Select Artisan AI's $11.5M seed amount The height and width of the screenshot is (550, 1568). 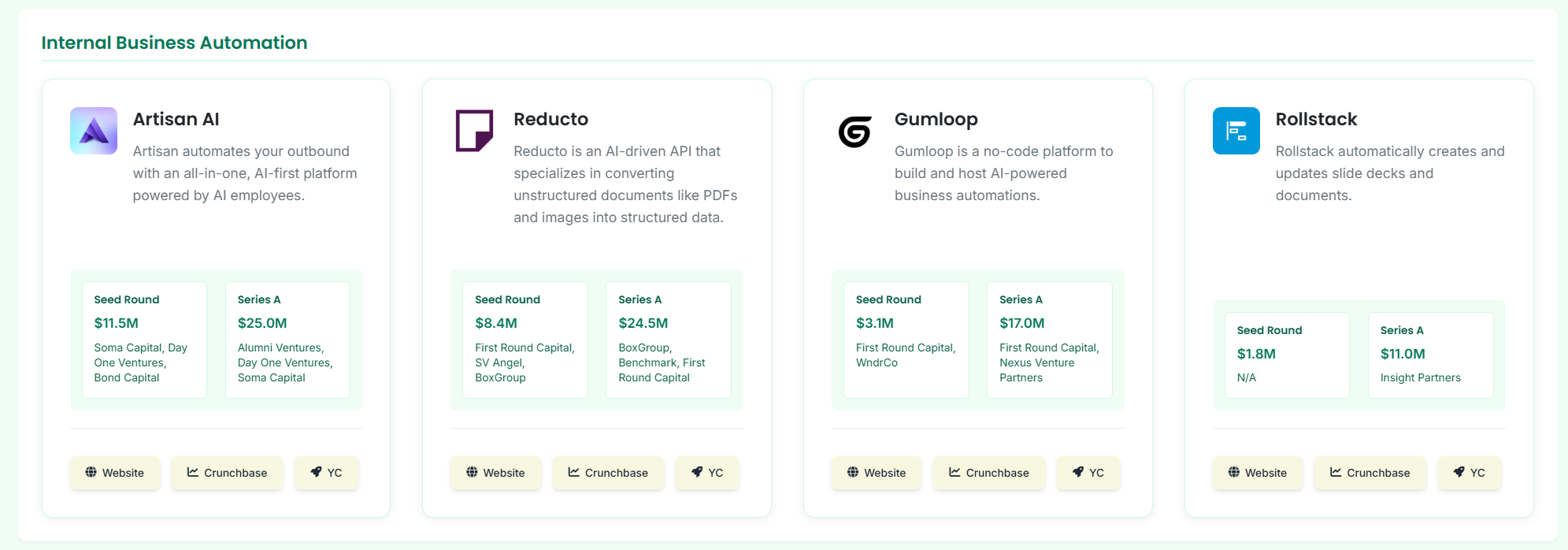pyautogui.click(x=116, y=323)
